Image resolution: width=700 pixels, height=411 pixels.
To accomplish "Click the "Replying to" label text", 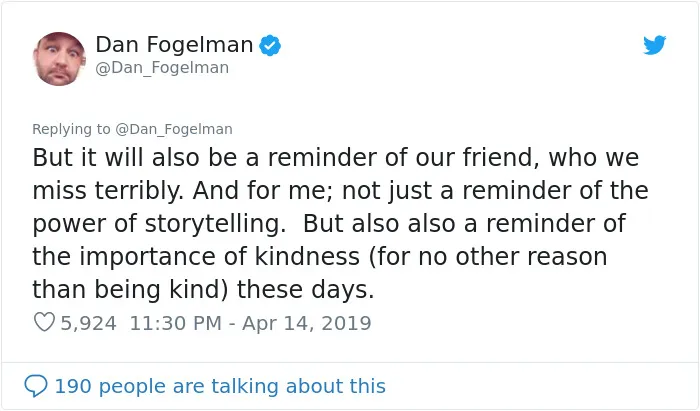I will pos(71,129).
